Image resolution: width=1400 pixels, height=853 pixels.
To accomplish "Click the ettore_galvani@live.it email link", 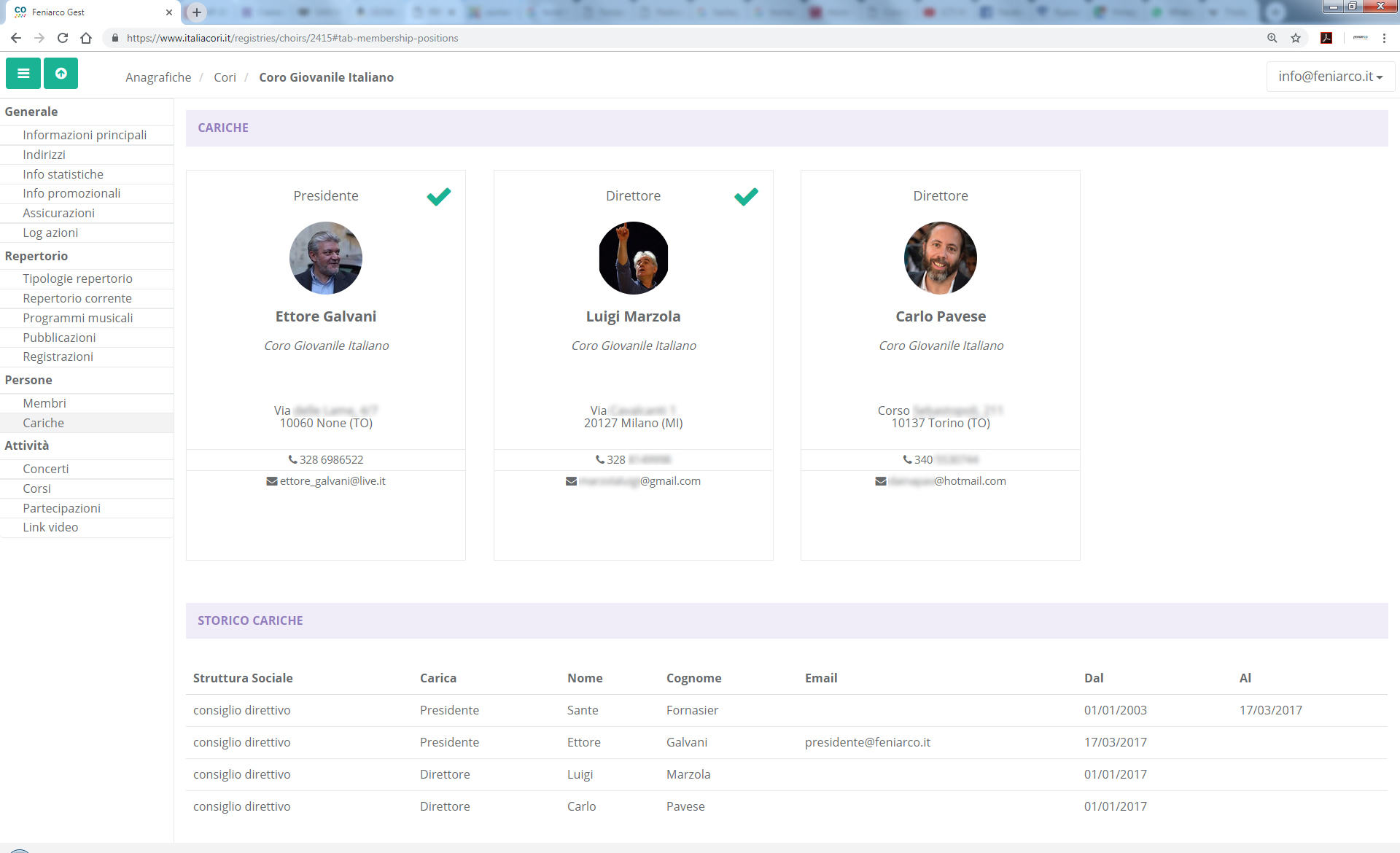I will pyautogui.click(x=332, y=481).
